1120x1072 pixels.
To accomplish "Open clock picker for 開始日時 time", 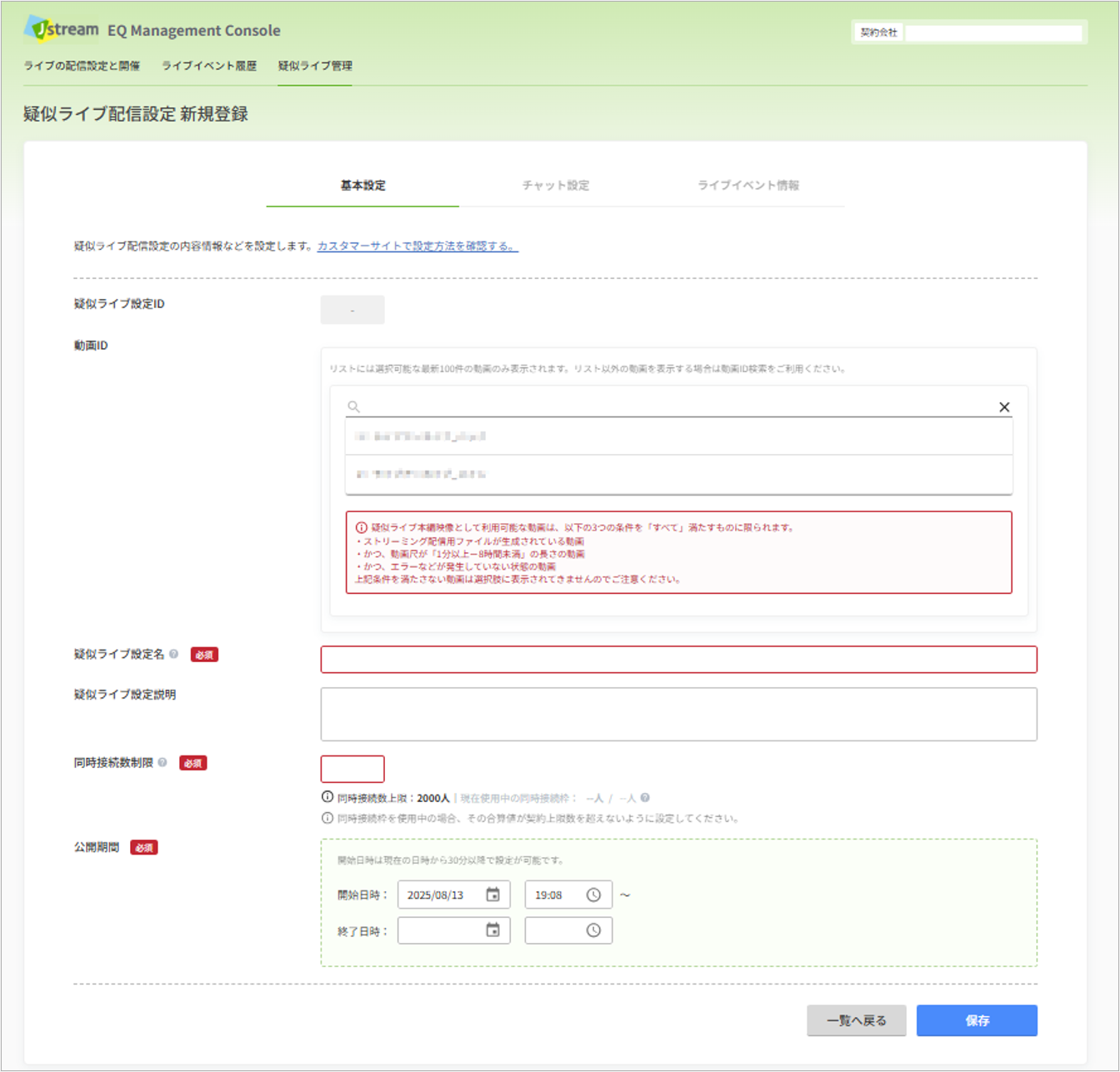I will point(593,895).
